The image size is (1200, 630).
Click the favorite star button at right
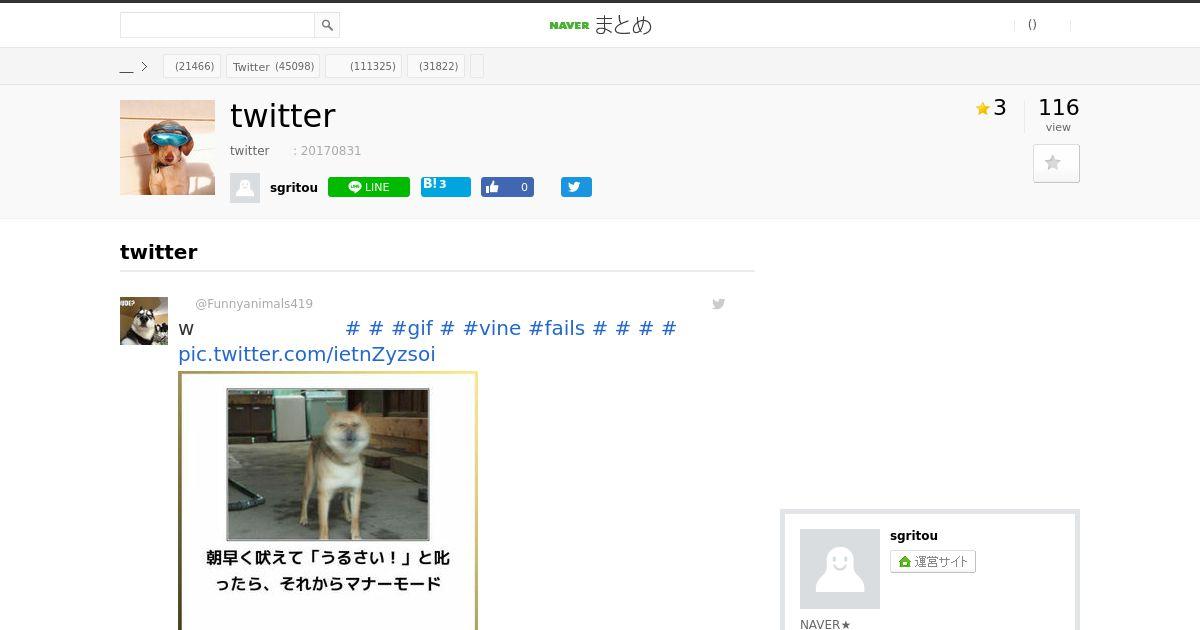(1056, 163)
